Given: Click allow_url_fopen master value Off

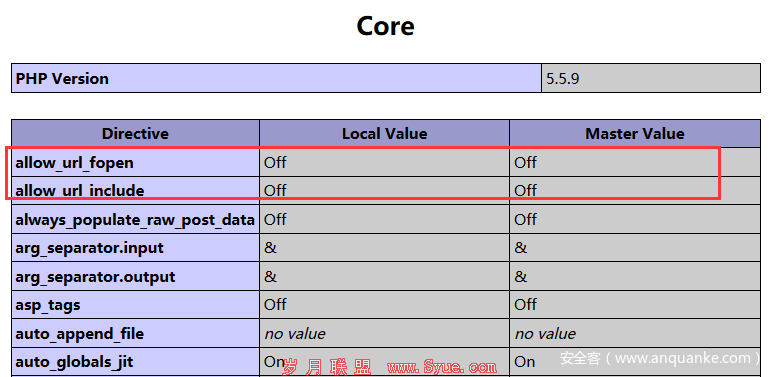Looking at the screenshot, I should pos(525,162).
